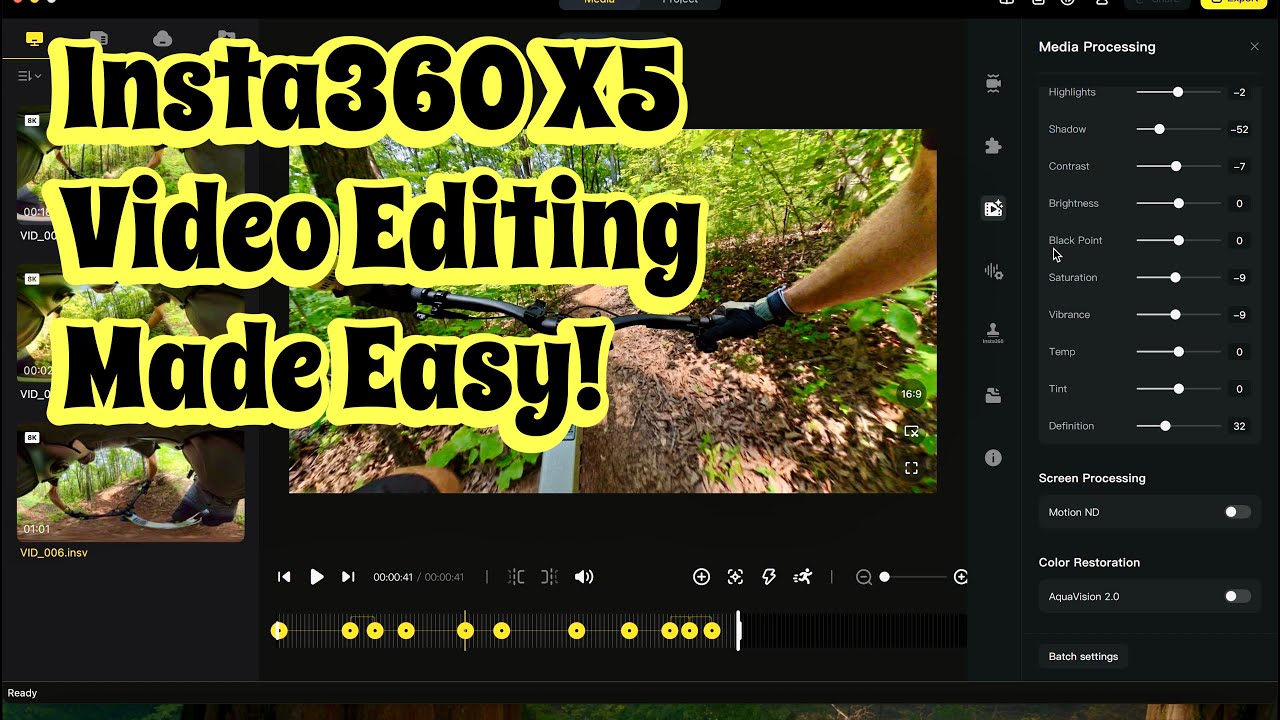
Task: Click the lightning bolt speed icon
Action: pyautogui.click(x=769, y=577)
